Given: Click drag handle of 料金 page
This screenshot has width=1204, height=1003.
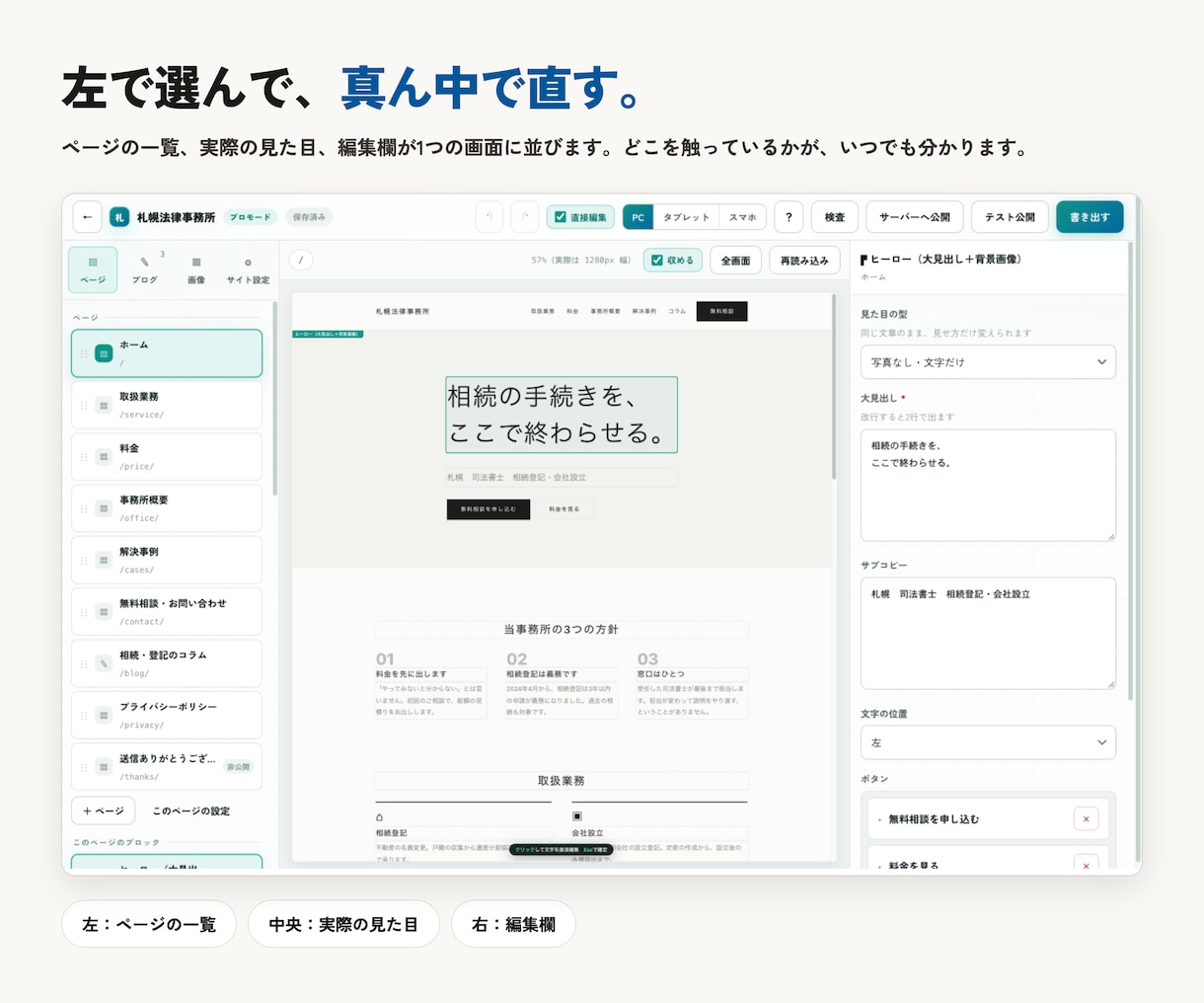Looking at the screenshot, I should (x=84, y=457).
